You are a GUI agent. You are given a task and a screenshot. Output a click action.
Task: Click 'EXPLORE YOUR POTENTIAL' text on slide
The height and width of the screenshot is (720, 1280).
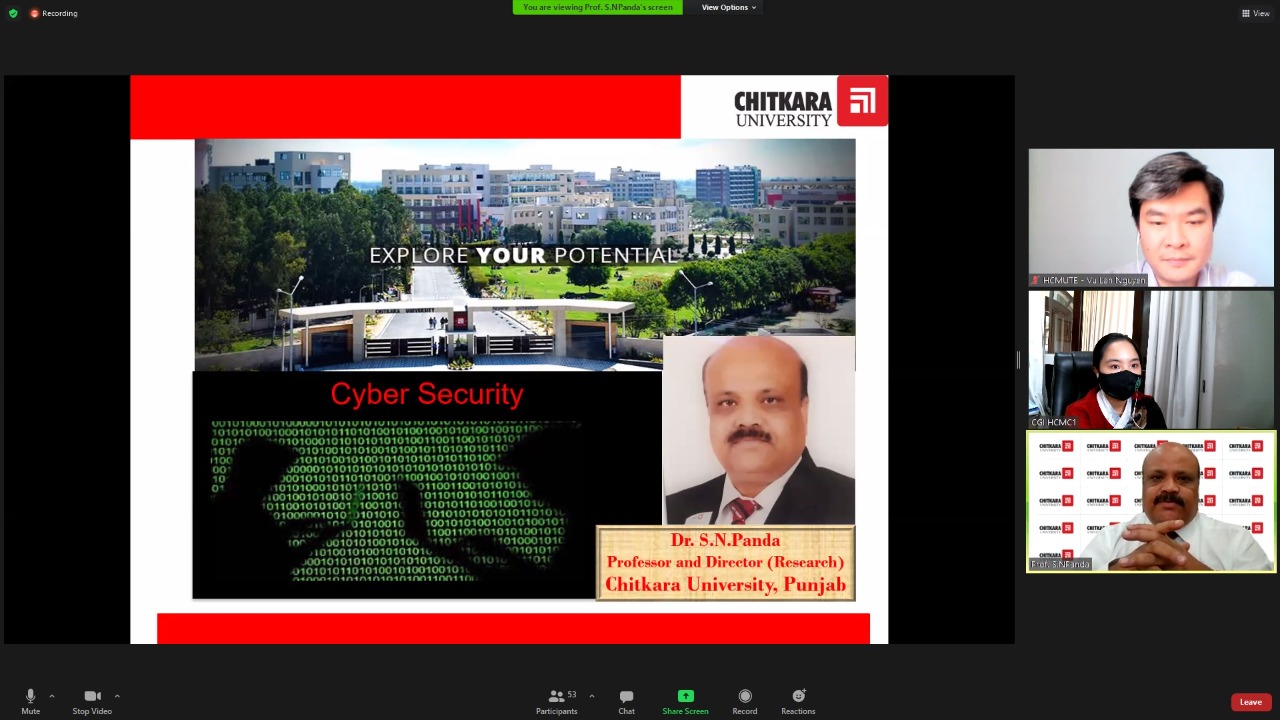(x=524, y=255)
